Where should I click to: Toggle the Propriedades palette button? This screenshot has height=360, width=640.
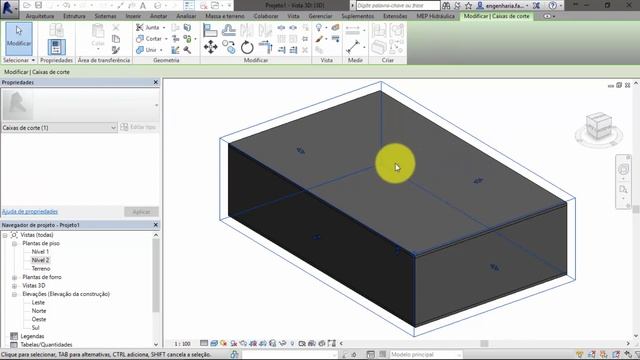click(x=56, y=47)
